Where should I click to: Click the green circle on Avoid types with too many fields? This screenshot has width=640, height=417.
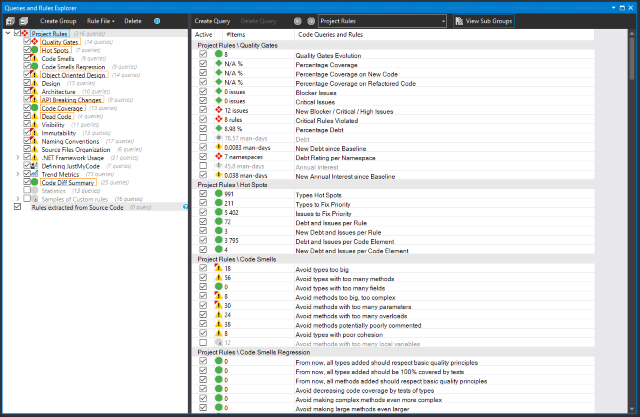click(x=219, y=287)
